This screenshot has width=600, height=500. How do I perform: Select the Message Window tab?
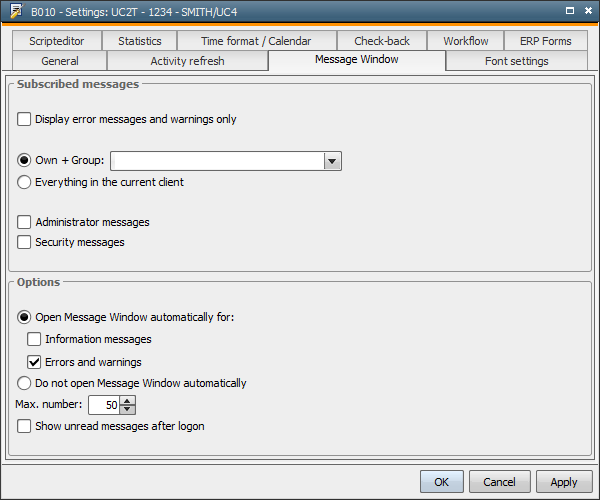point(357,60)
